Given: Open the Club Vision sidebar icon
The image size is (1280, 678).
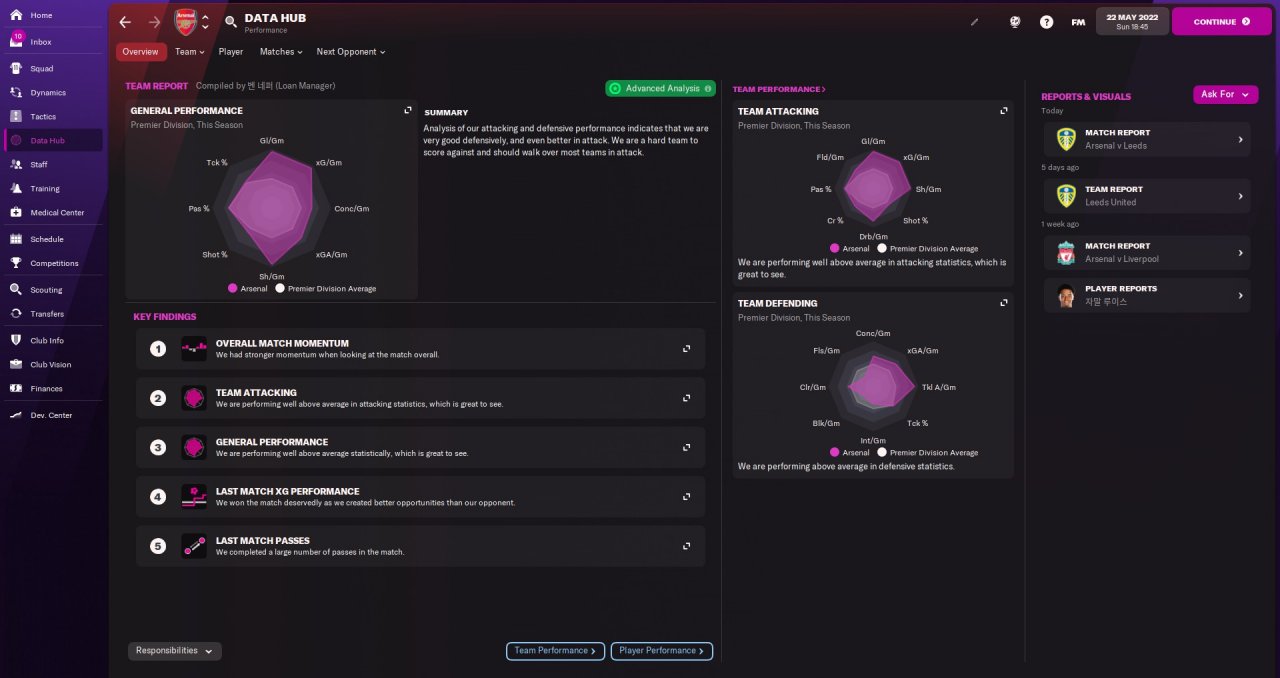Looking at the screenshot, I should (x=16, y=365).
